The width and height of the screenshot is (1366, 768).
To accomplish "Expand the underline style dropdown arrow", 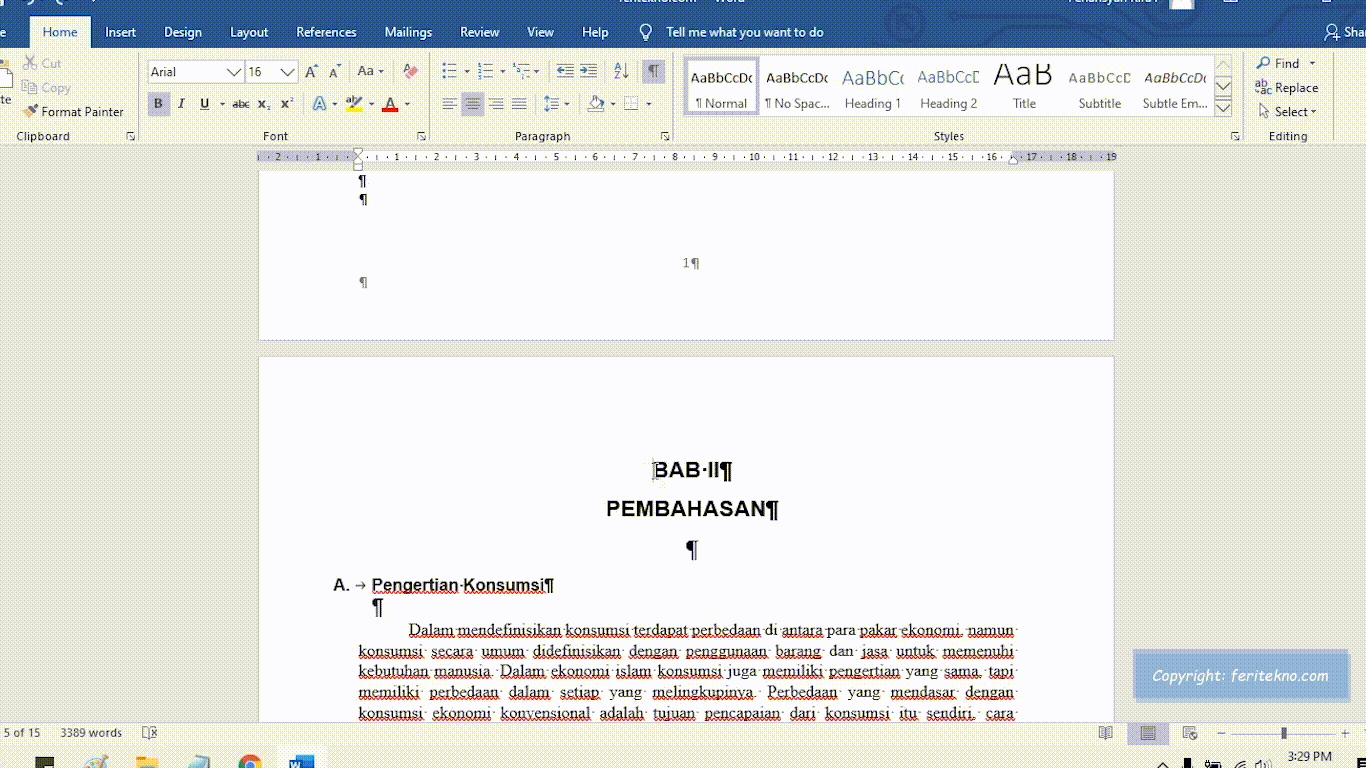I will tap(222, 104).
